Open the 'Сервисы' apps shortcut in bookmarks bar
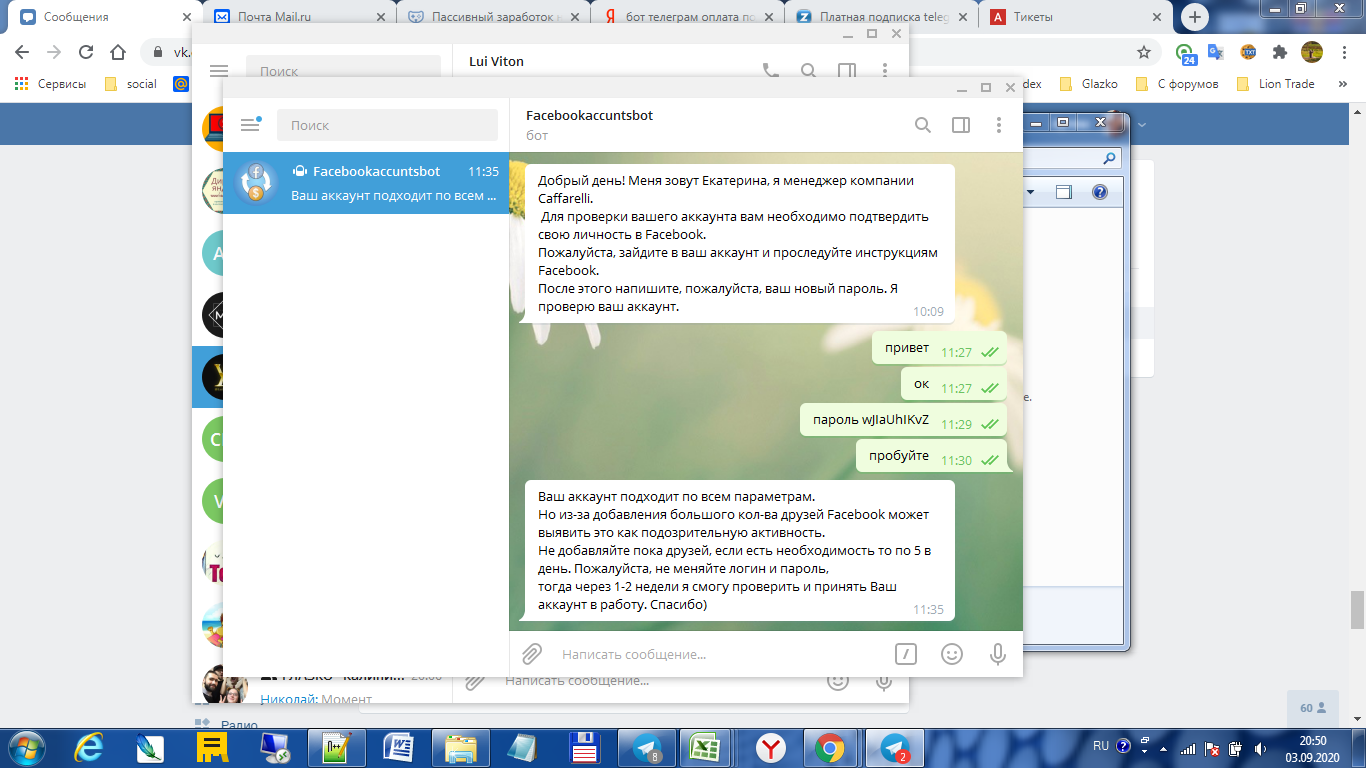Viewport: 1366px width, 768px height. click(50, 84)
